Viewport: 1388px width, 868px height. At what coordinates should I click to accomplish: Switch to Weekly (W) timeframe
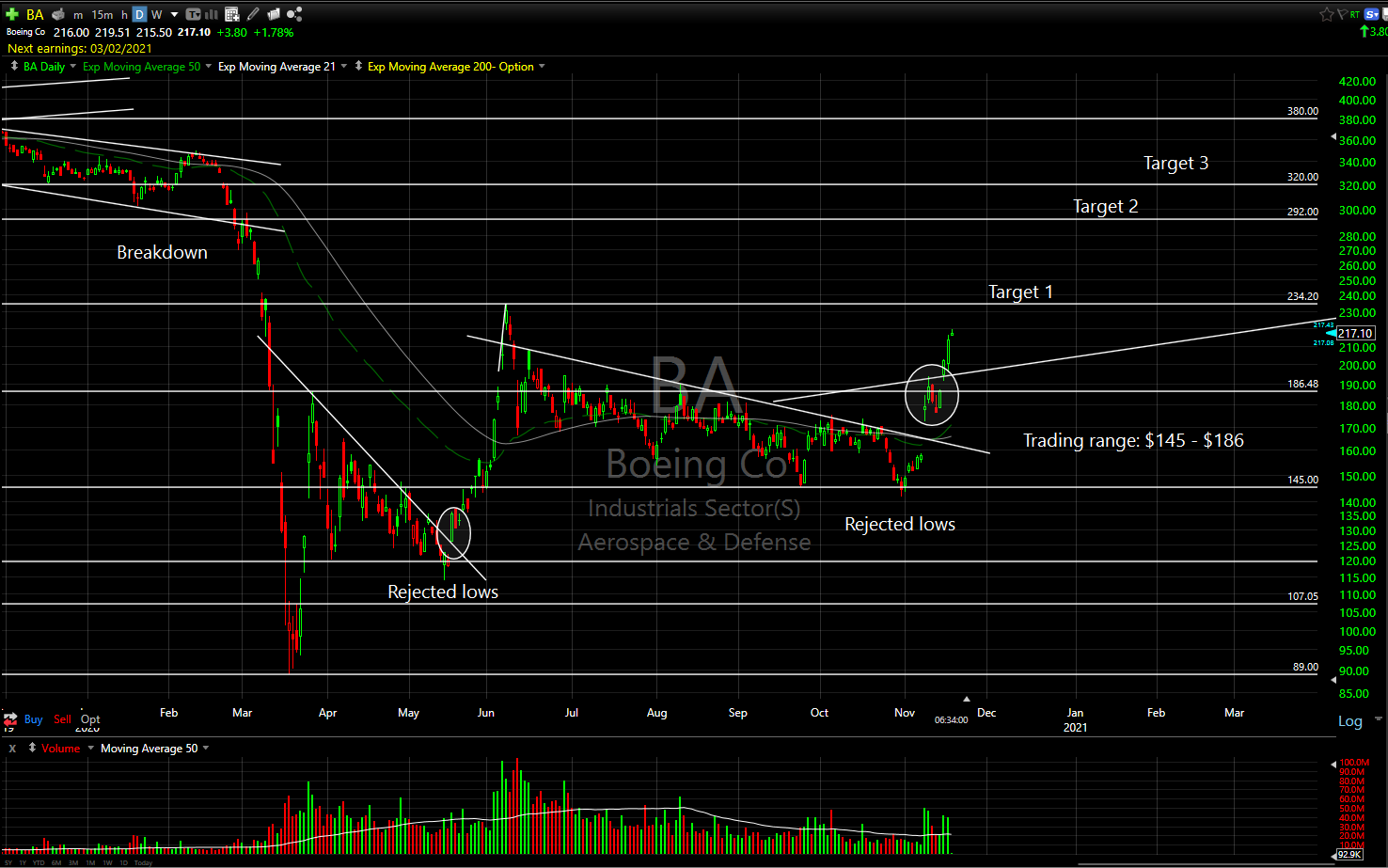(157, 15)
